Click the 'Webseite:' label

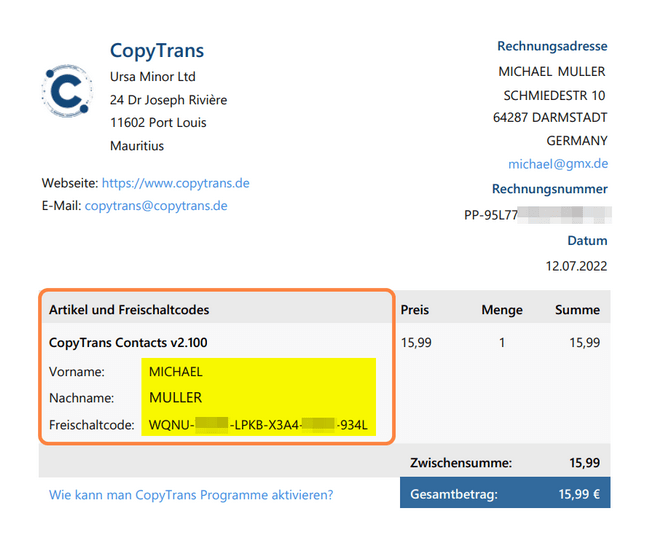70,183
